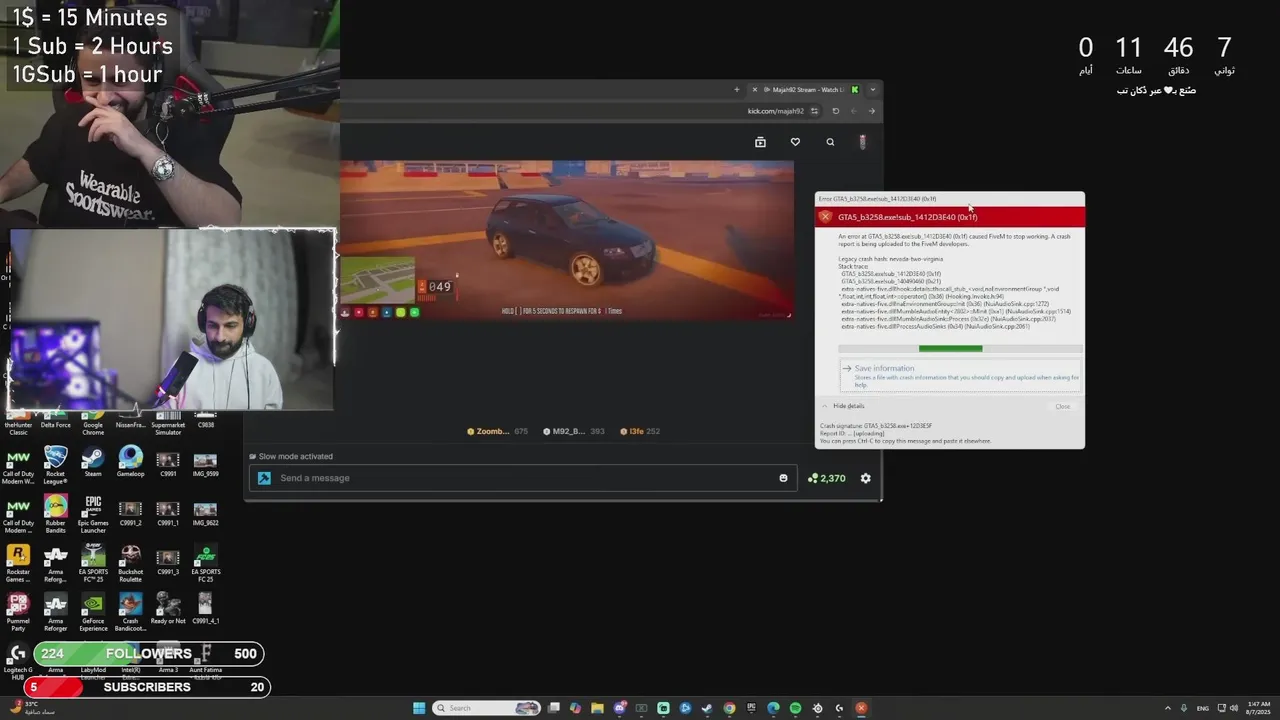The height and width of the screenshot is (720, 1280).
Task: Open the emoji picker in the chat box
Action: pyautogui.click(x=783, y=478)
